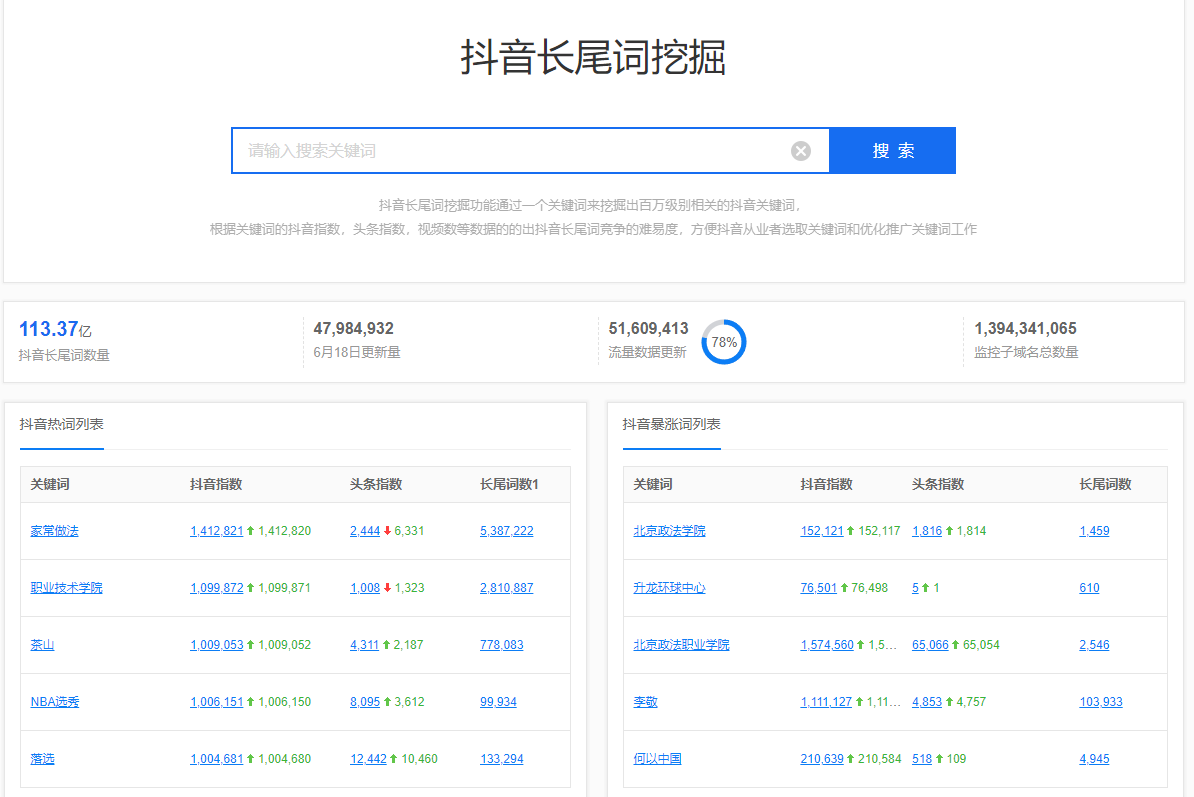1194x797 pixels.
Task: Open keyword link 落选
Action: point(42,759)
